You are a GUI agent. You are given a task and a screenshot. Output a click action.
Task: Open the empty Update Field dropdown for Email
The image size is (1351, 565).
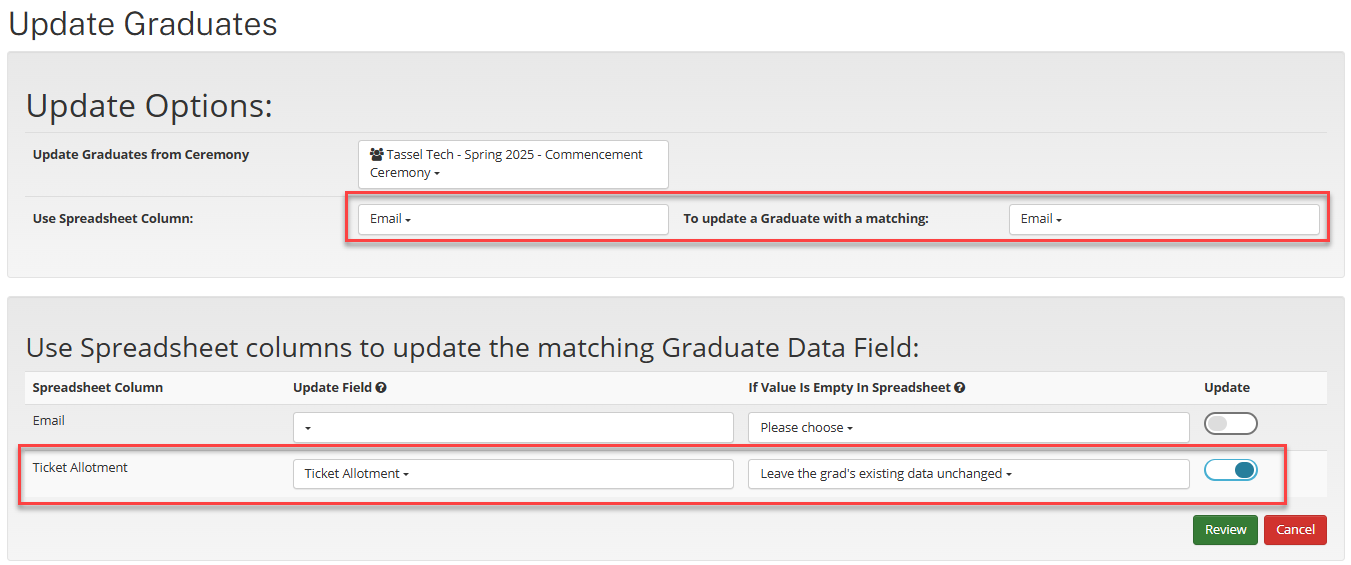point(512,427)
